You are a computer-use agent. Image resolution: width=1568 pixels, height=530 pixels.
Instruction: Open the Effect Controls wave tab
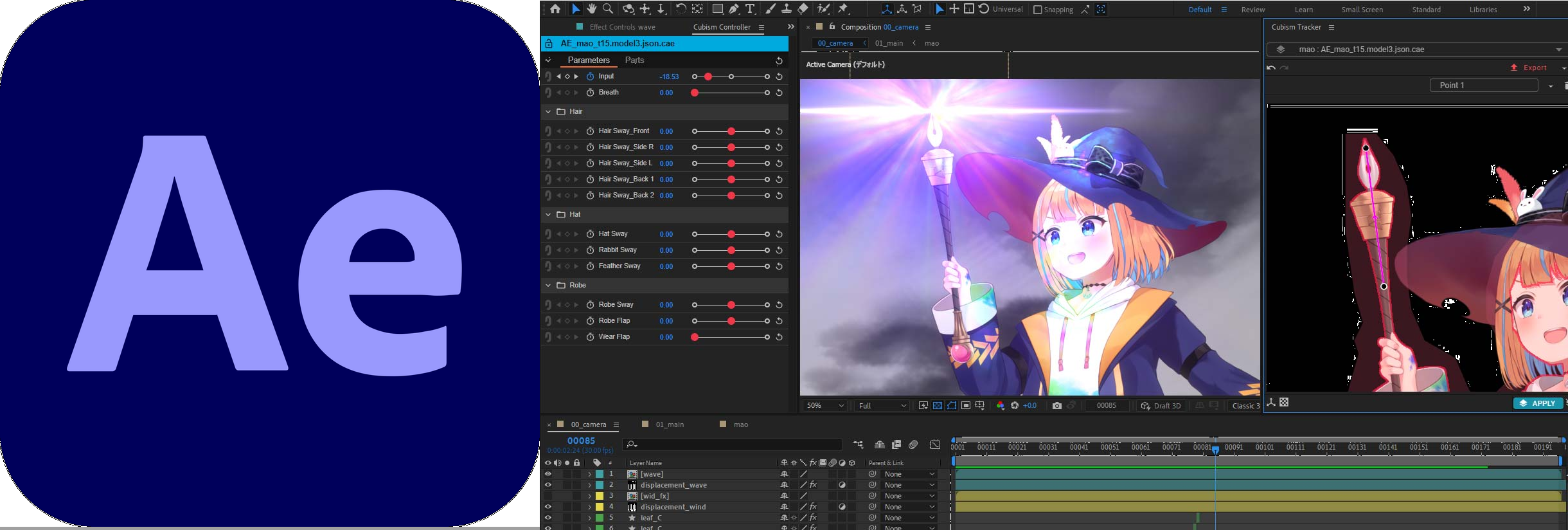[x=622, y=27]
